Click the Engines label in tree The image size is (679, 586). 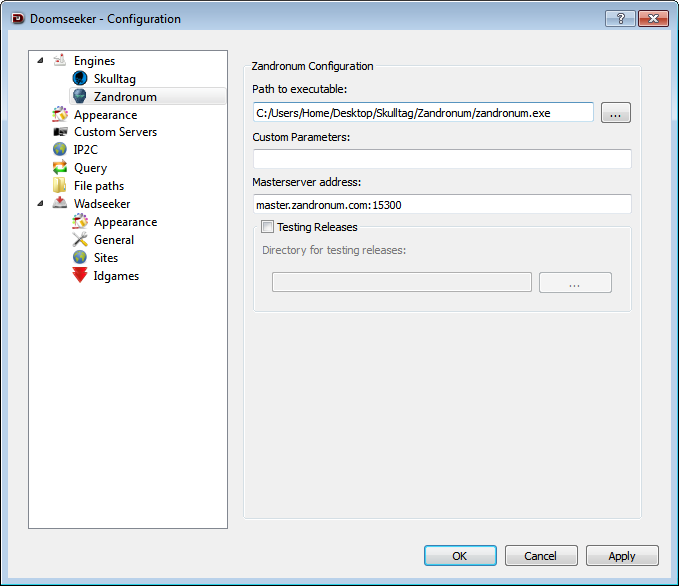coord(94,61)
